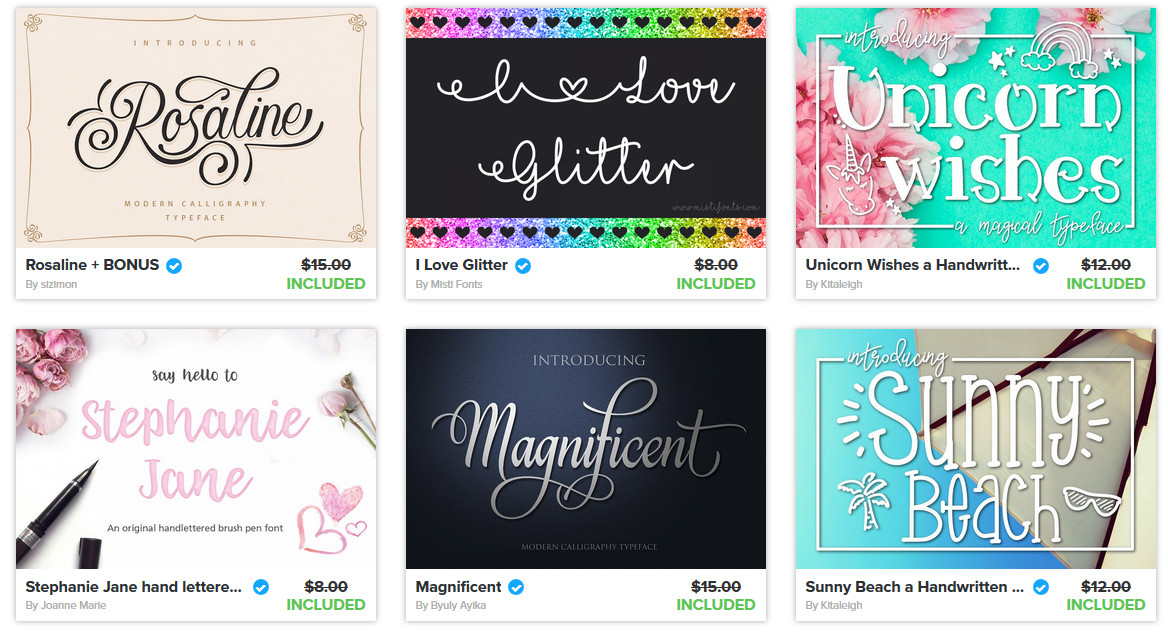
Task: Click the verified badge beside Rosaline + BONUS
Action: point(174,265)
